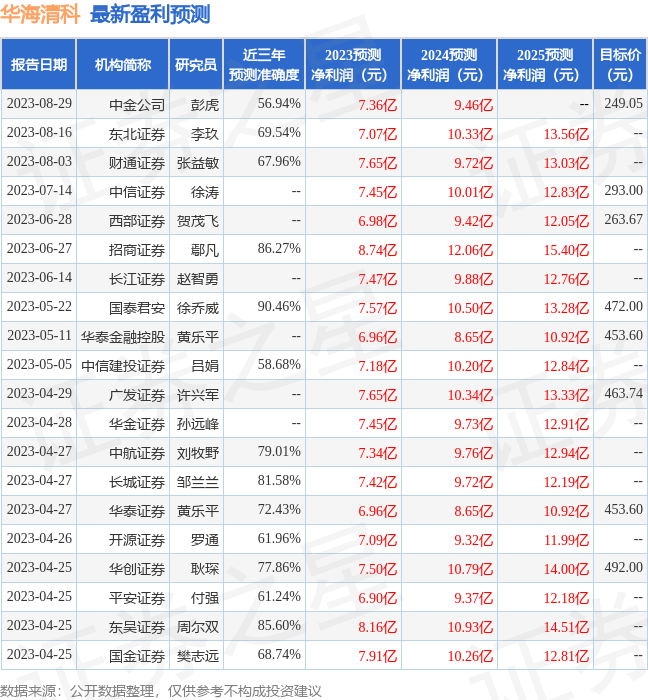Image resolution: width=648 pixels, height=700 pixels.
Task: Click researcher name 张益敏
Action: [198, 163]
